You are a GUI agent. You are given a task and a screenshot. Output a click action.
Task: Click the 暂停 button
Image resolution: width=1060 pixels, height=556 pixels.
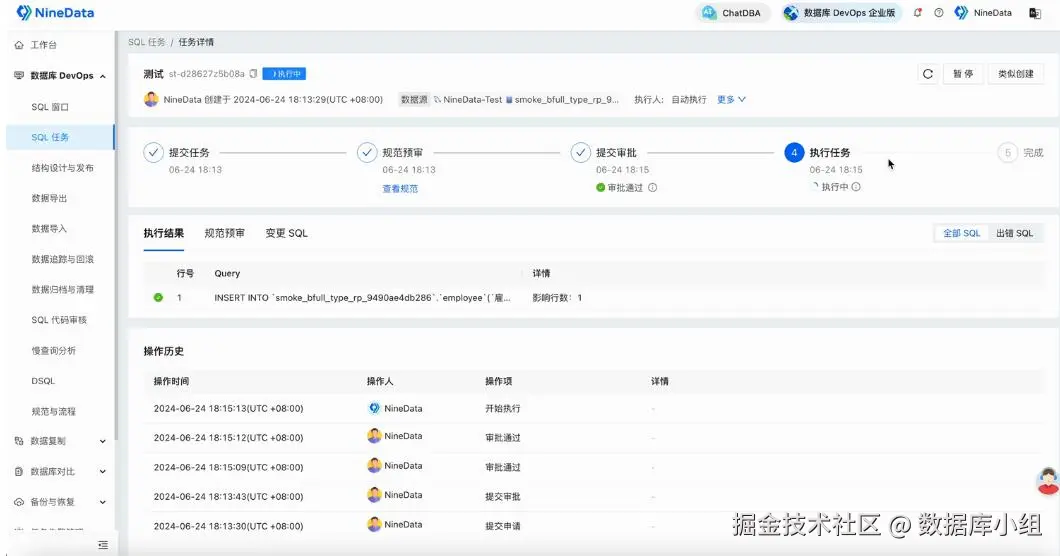(x=963, y=74)
